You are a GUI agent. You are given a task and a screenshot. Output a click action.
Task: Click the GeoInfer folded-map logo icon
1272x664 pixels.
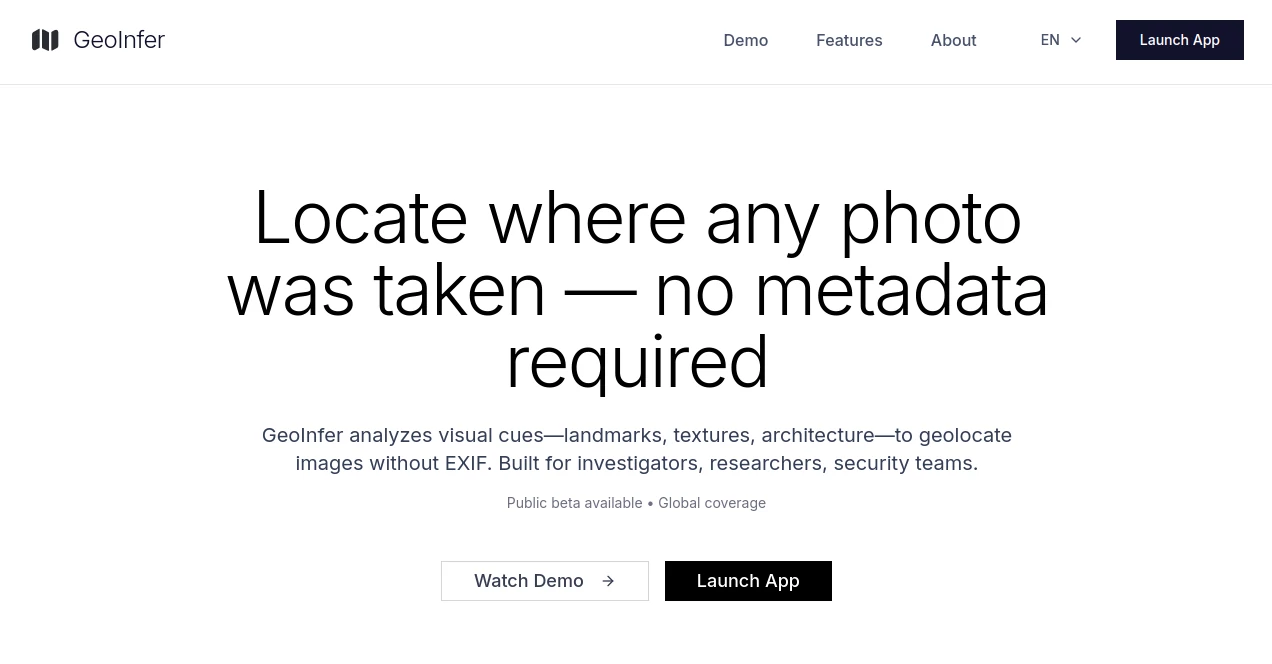45,39
